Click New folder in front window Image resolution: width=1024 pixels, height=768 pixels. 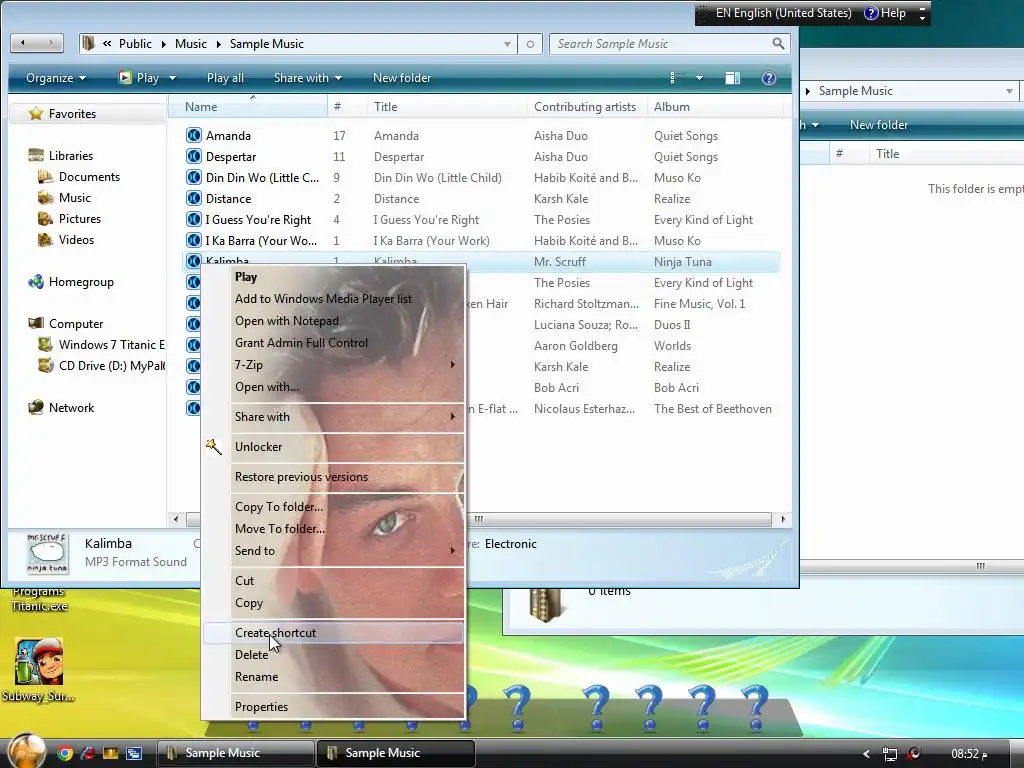click(x=402, y=78)
